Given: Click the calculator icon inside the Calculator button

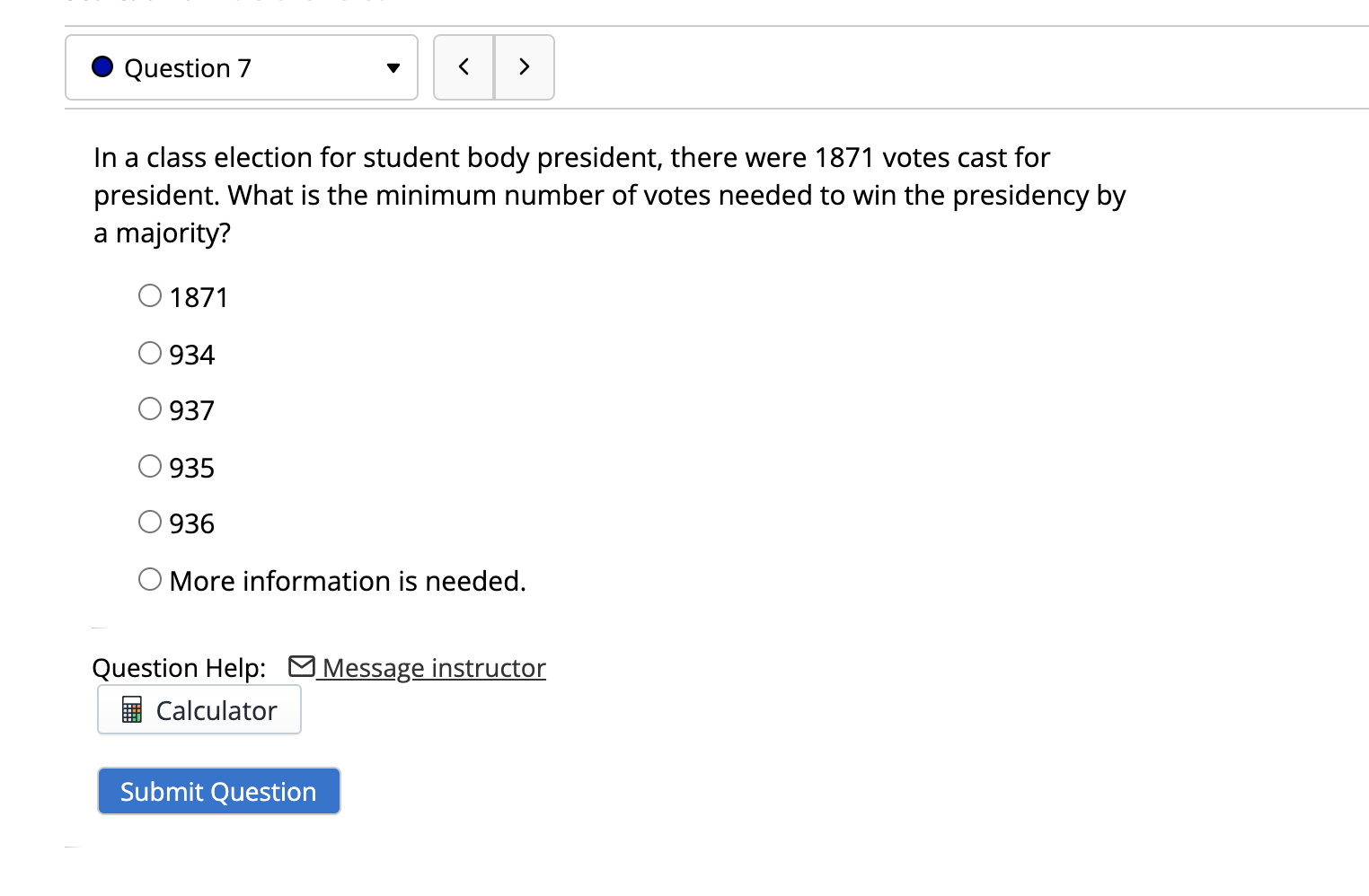Looking at the screenshot, I should [133, 710].
